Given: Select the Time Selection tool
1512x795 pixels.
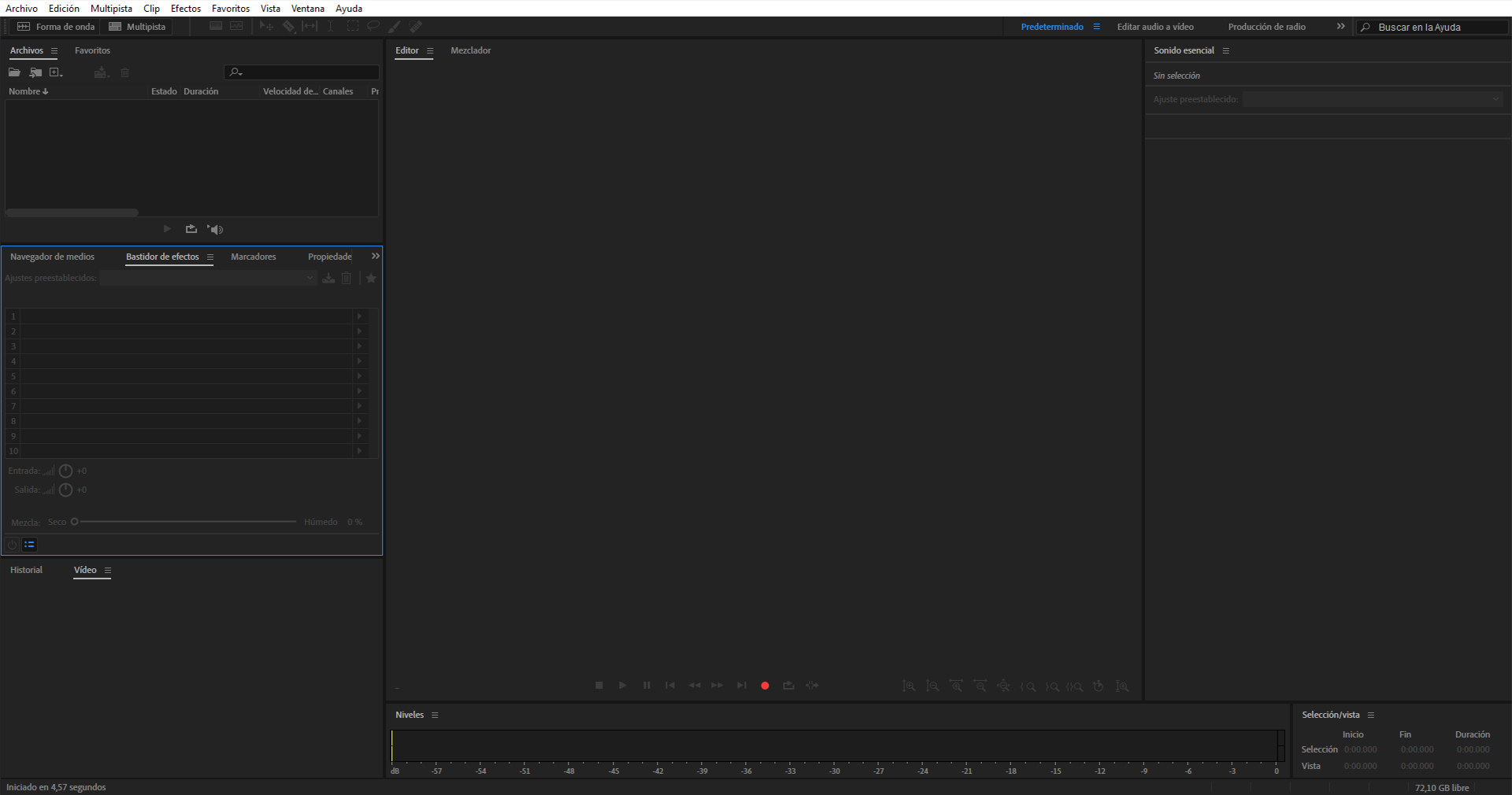Looking at the screenshot, I should (x=331, y=27).
